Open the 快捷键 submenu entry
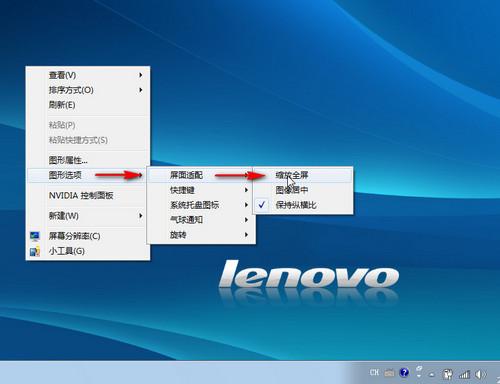 (201, 190)
